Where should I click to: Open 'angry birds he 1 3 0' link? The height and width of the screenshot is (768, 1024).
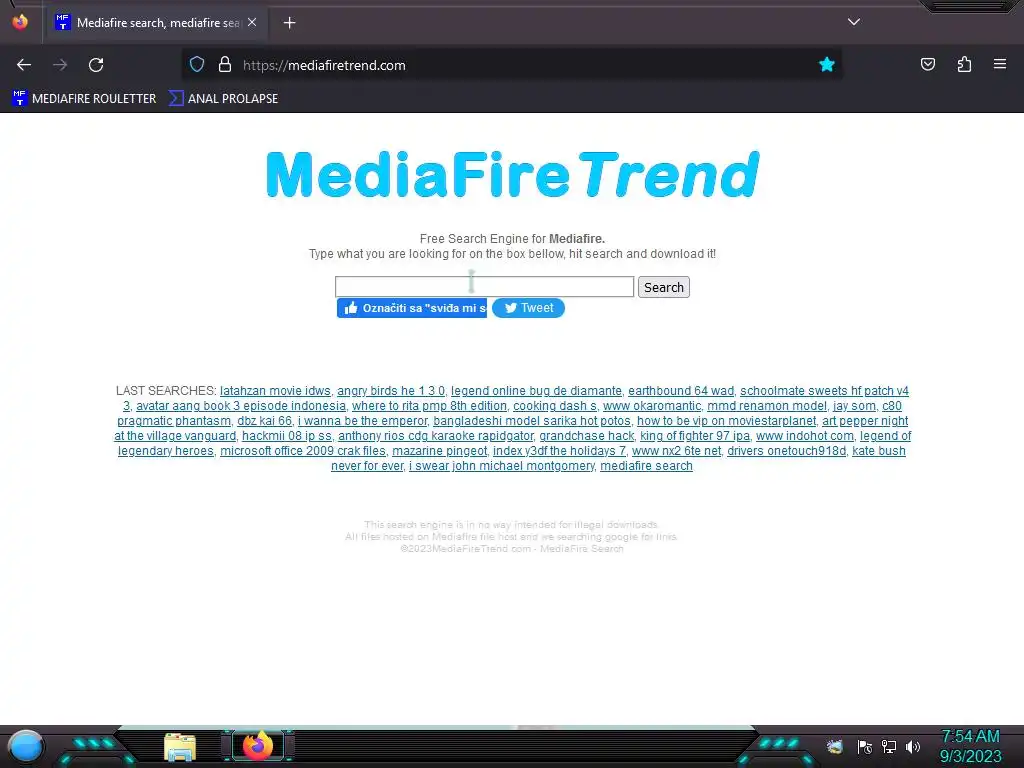[391, 391]
